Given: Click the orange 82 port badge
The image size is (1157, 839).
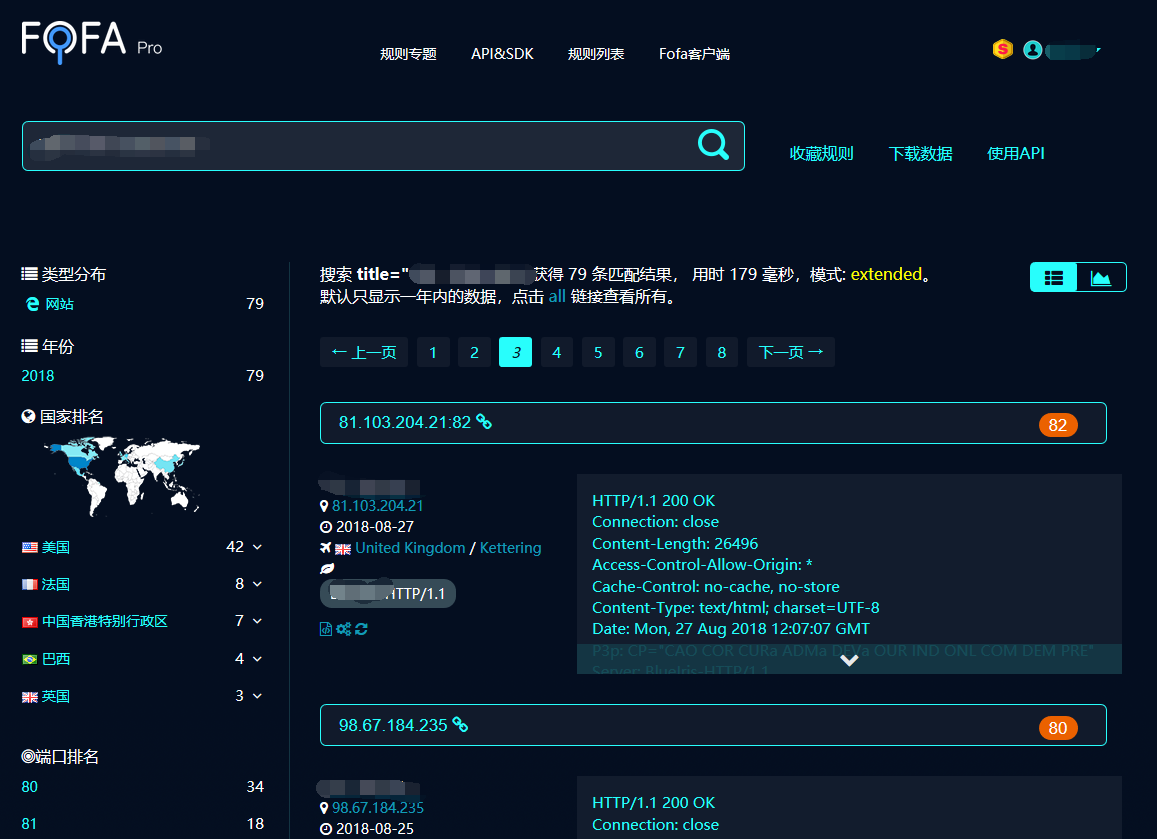Looking at the screenshot, I should point(1057,425).
